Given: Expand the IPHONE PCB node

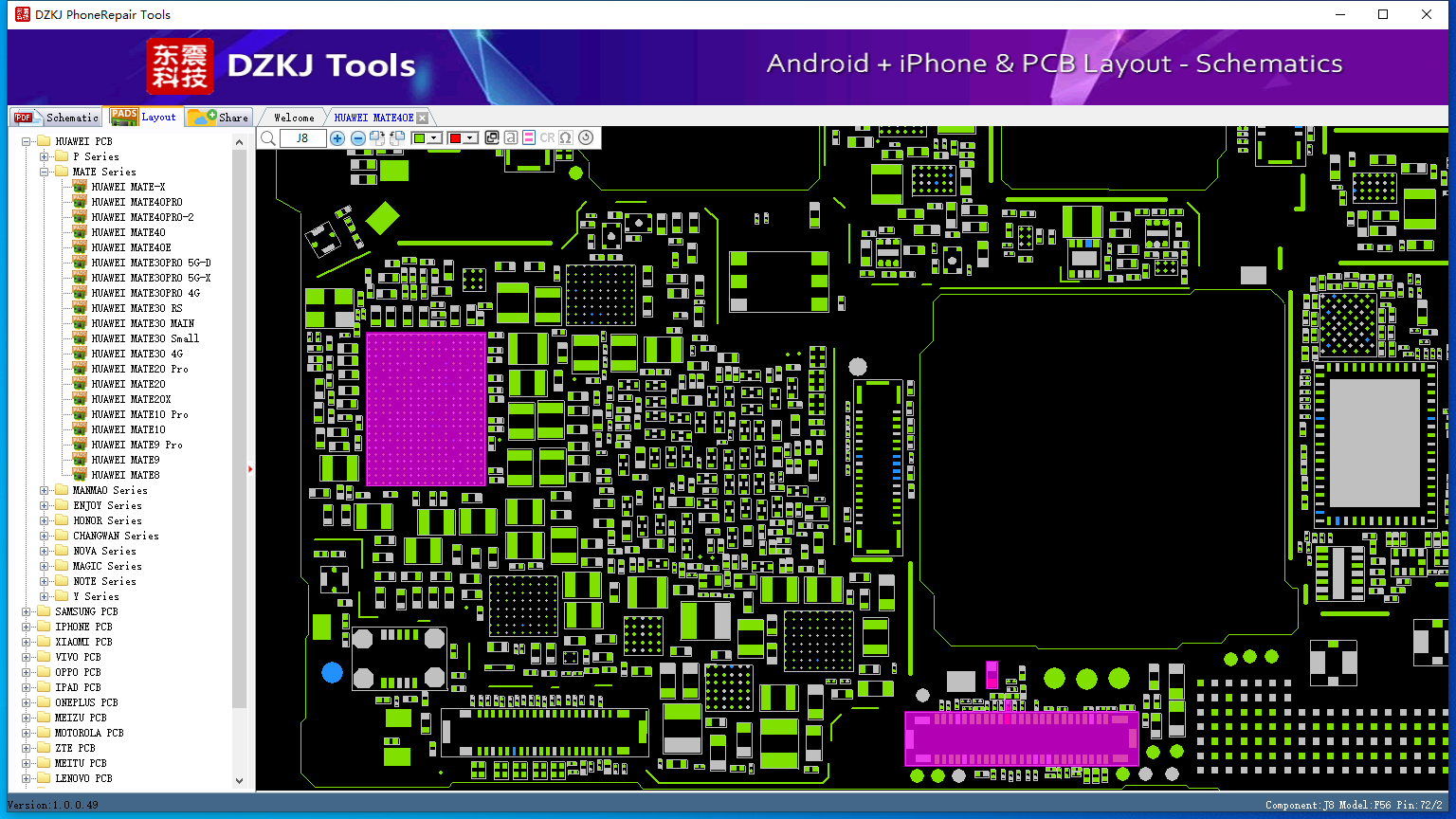Looking at the screenshot, I should click(x=27, y=627).
